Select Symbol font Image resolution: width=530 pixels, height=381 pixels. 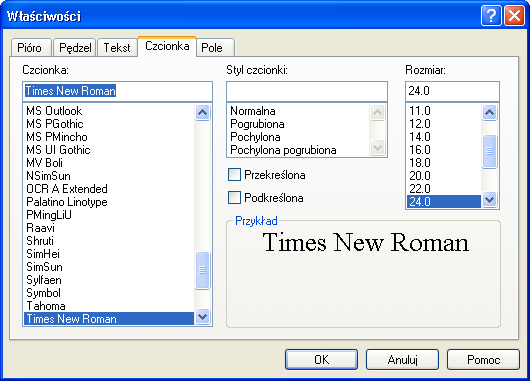[109, 293]
